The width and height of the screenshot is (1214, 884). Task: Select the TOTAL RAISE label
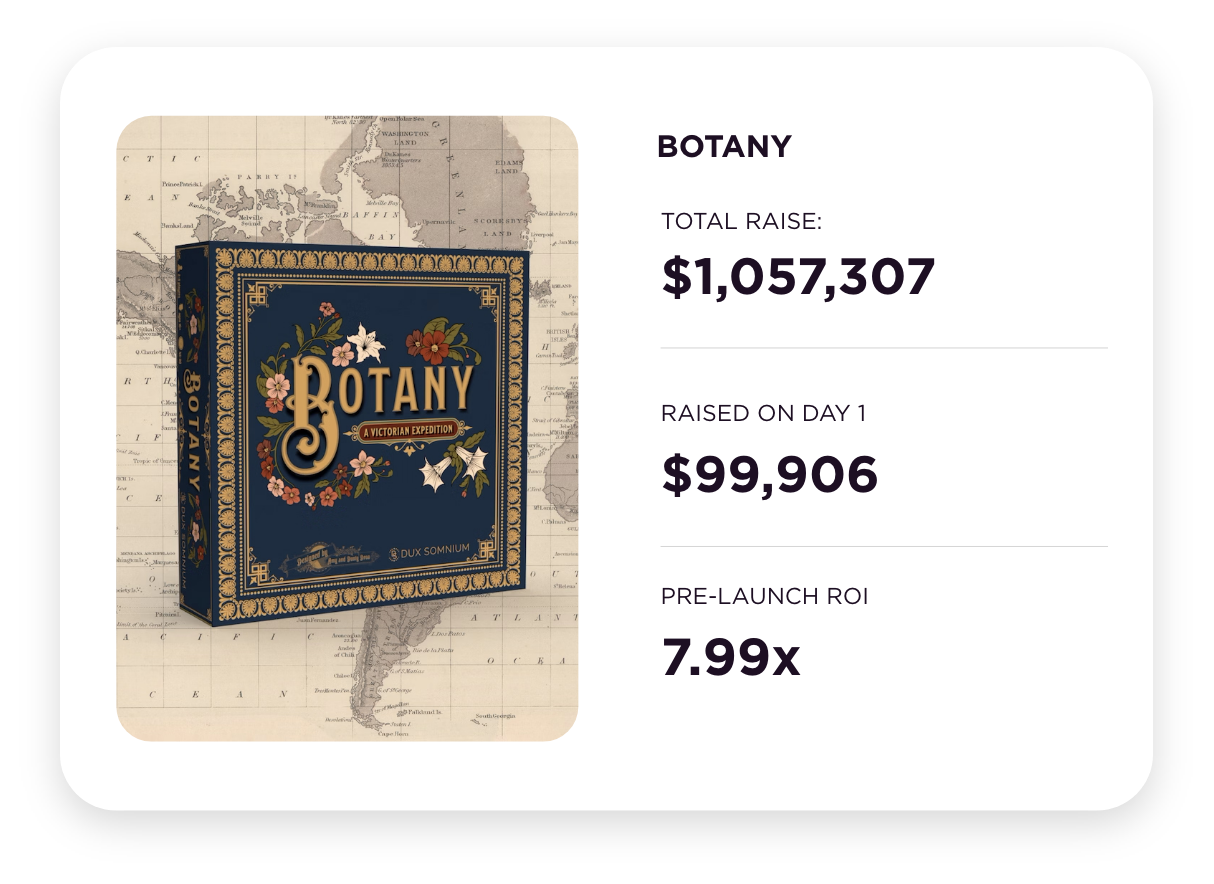[741, 221]
